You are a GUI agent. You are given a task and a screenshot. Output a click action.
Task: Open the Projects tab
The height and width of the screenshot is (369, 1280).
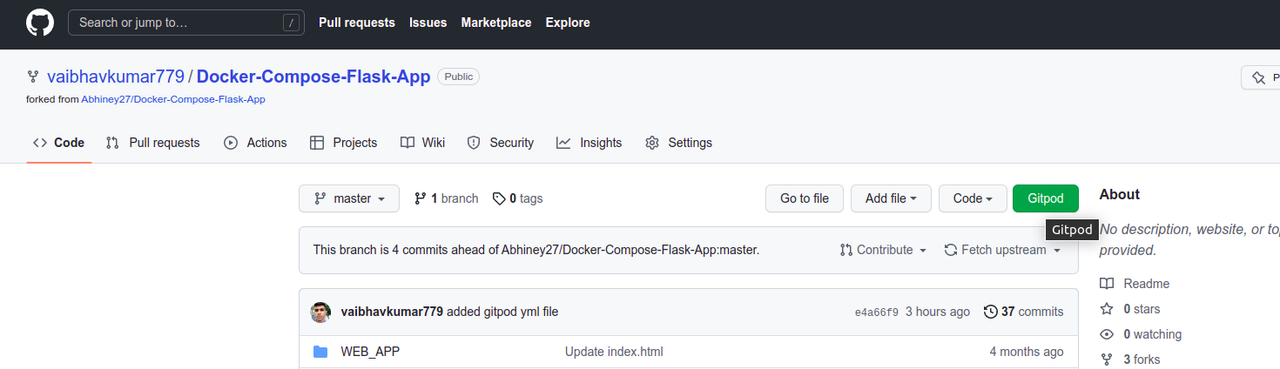point(344,143)
